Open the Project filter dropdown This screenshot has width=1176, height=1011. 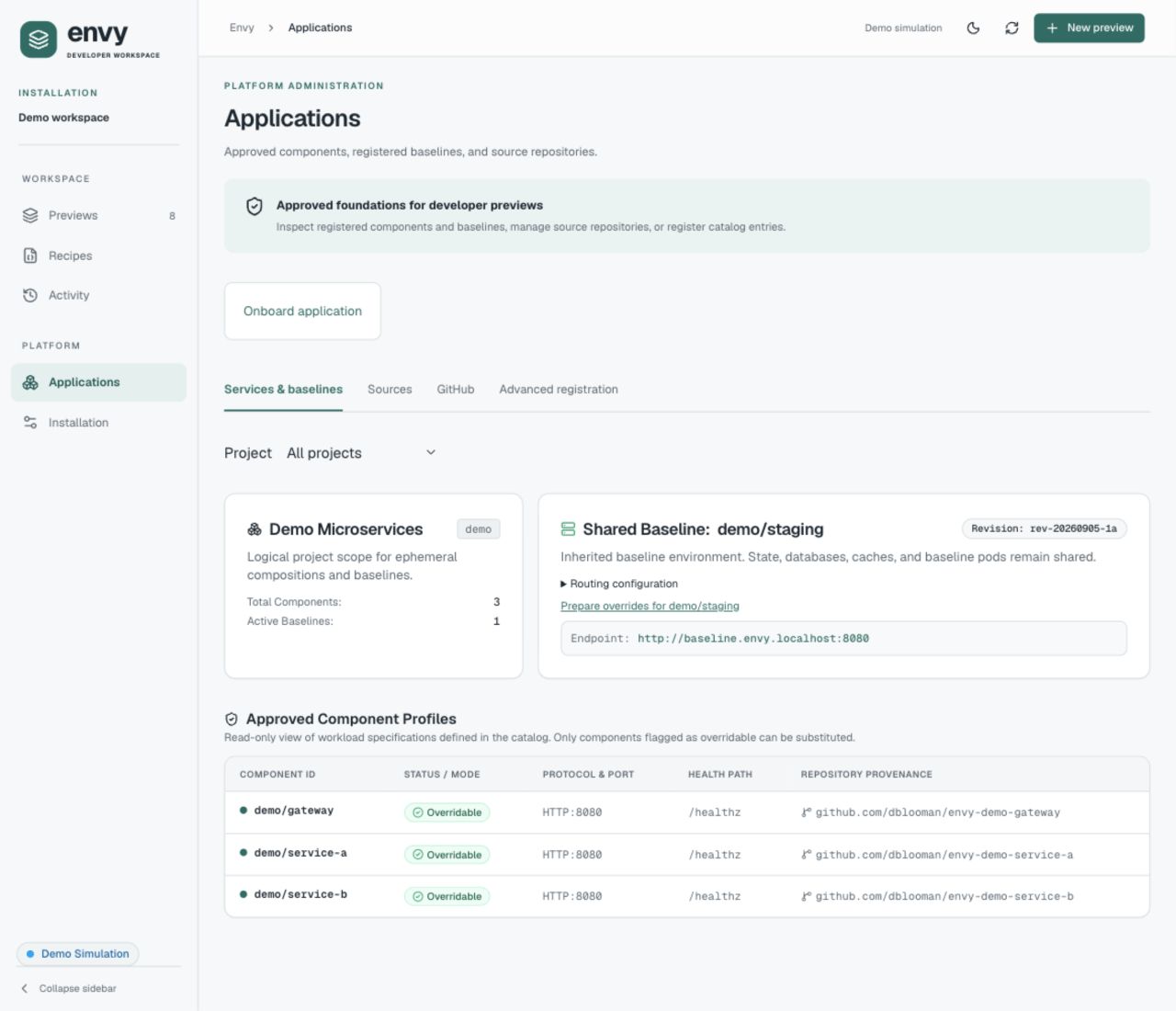coord(361,453)
